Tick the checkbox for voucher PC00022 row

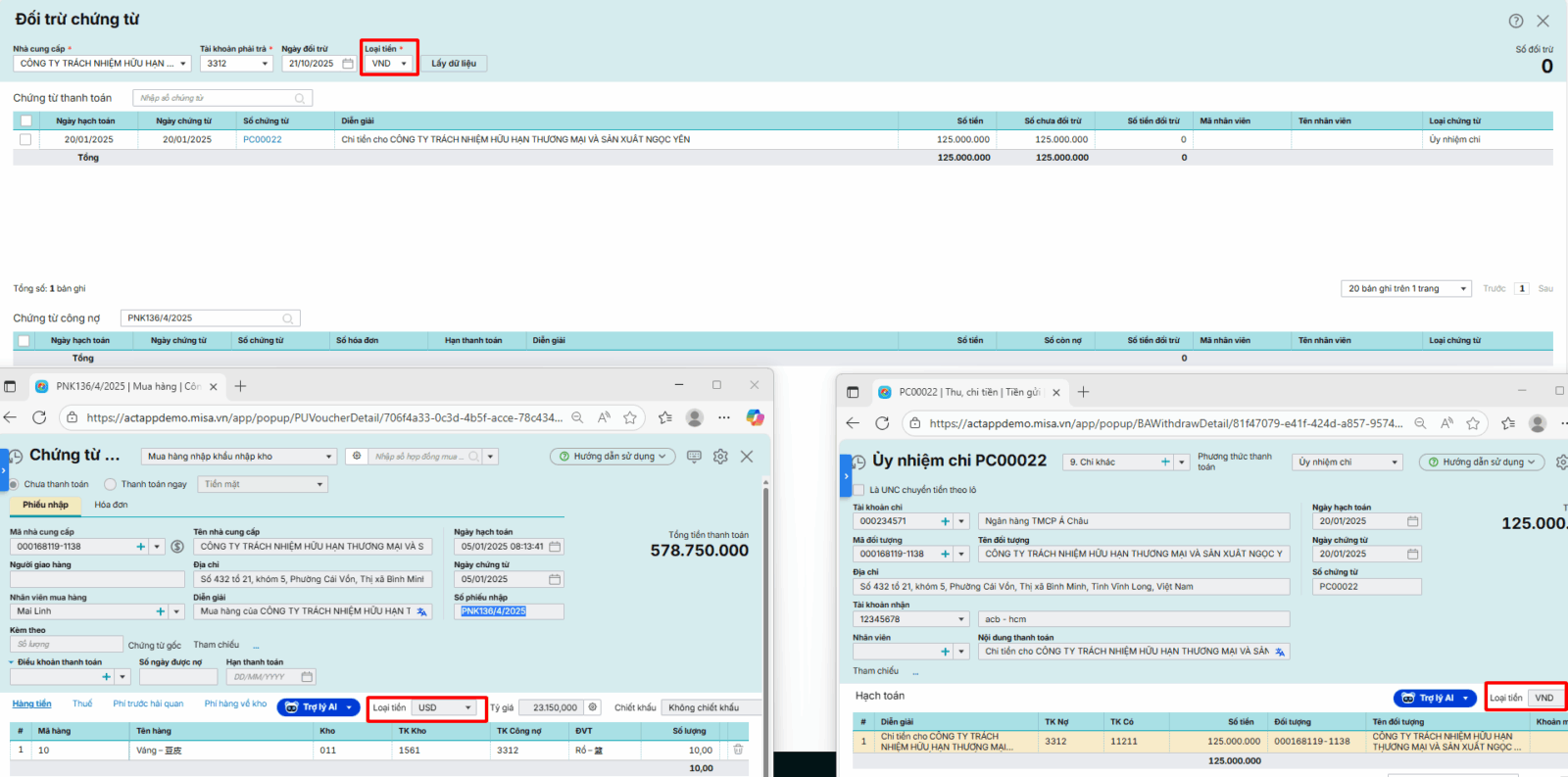(x=25, y=140)
